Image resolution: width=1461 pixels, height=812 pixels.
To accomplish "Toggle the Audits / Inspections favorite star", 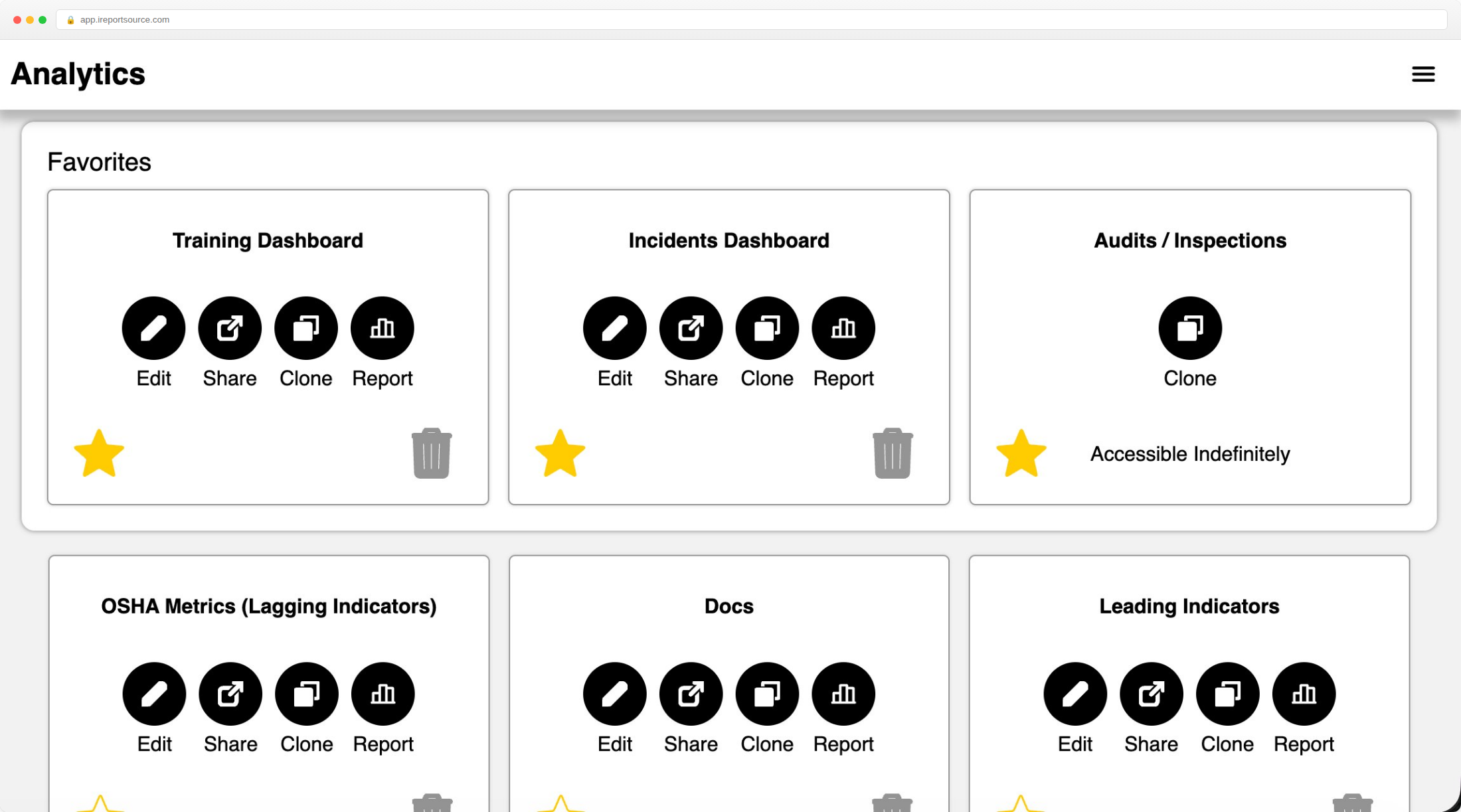I will [x=1021, y=453].
